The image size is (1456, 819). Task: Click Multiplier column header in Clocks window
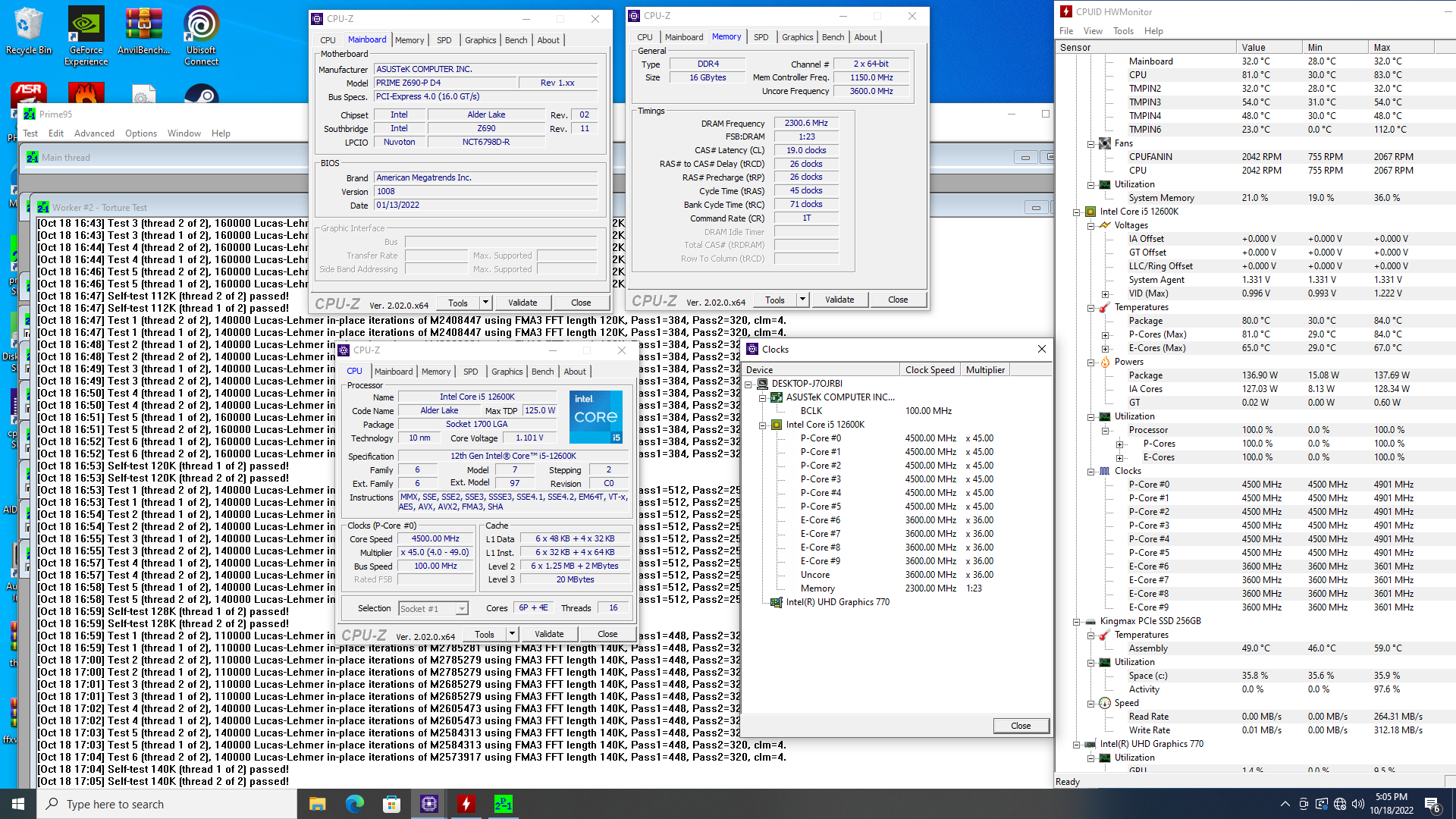[985, 370]
